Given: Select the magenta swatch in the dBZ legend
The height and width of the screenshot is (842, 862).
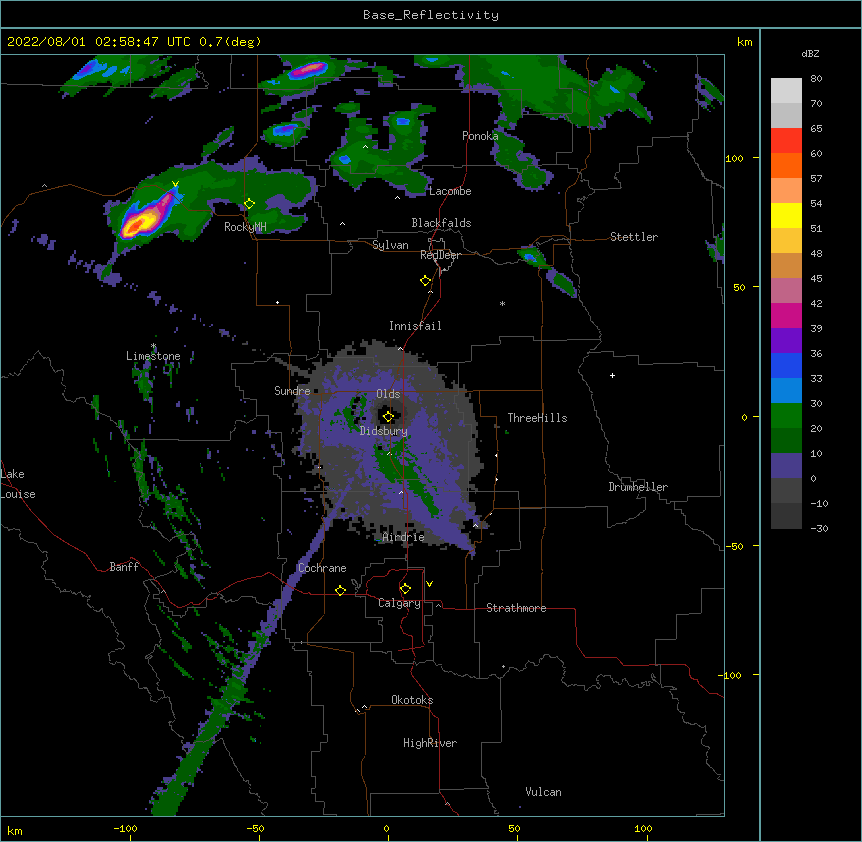Looking at the screenshot, I should (786, 315).
